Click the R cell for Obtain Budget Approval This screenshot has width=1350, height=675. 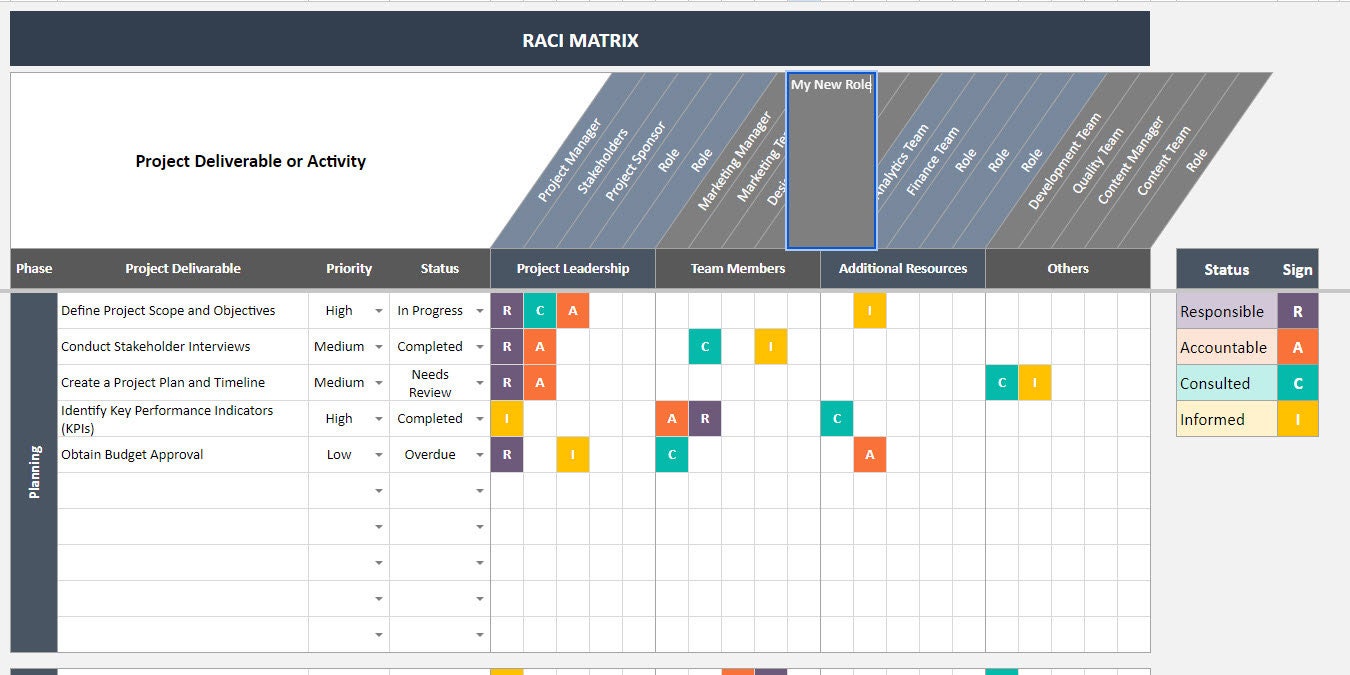click(x=507, y=455)
